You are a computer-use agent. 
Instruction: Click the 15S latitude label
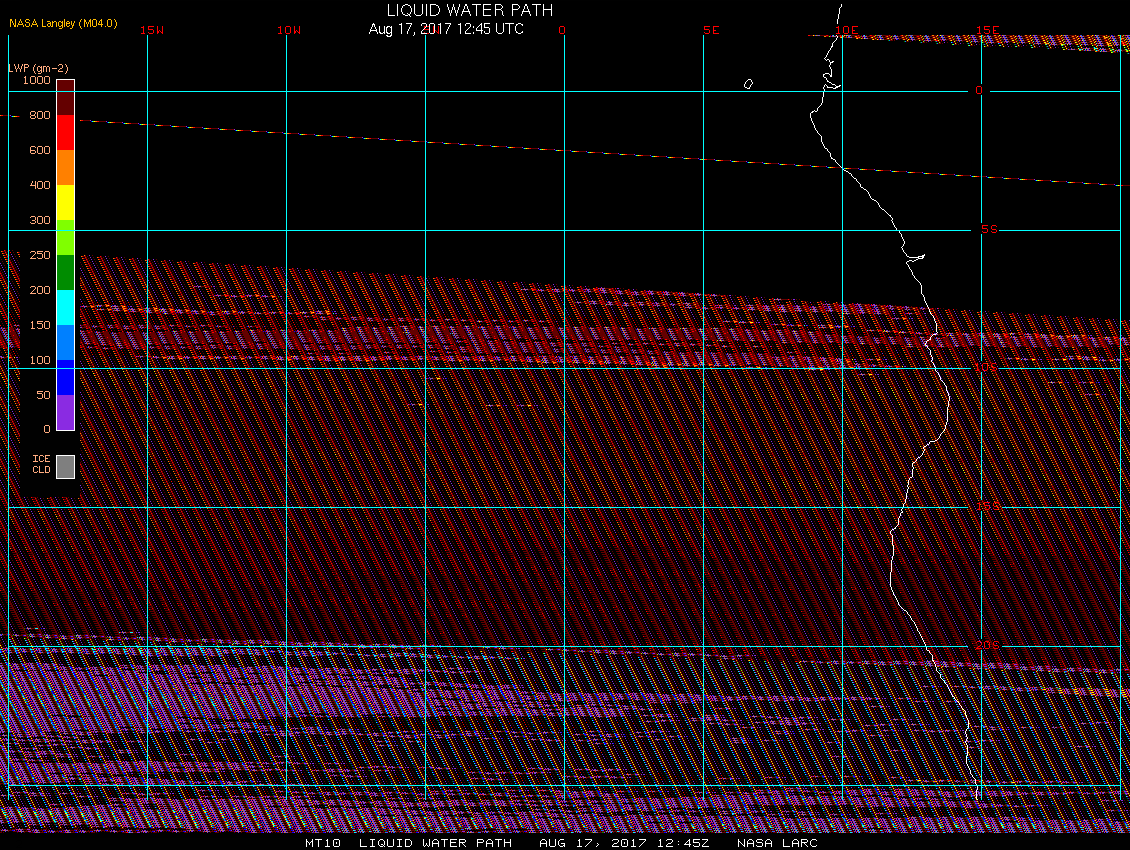pyautogui.click(x=988, y=506)
